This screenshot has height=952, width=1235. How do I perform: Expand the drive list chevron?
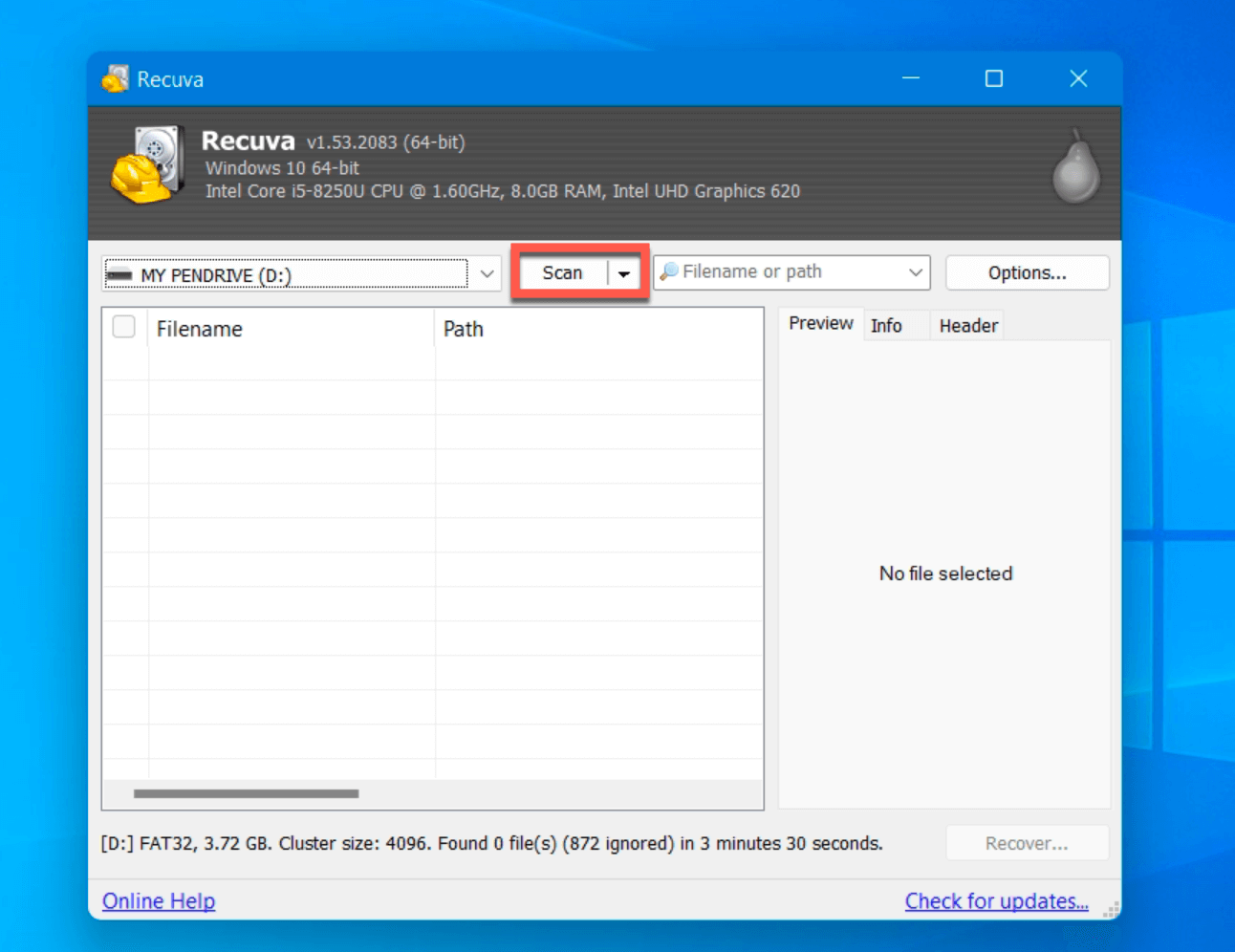click(x=487, y=274)
